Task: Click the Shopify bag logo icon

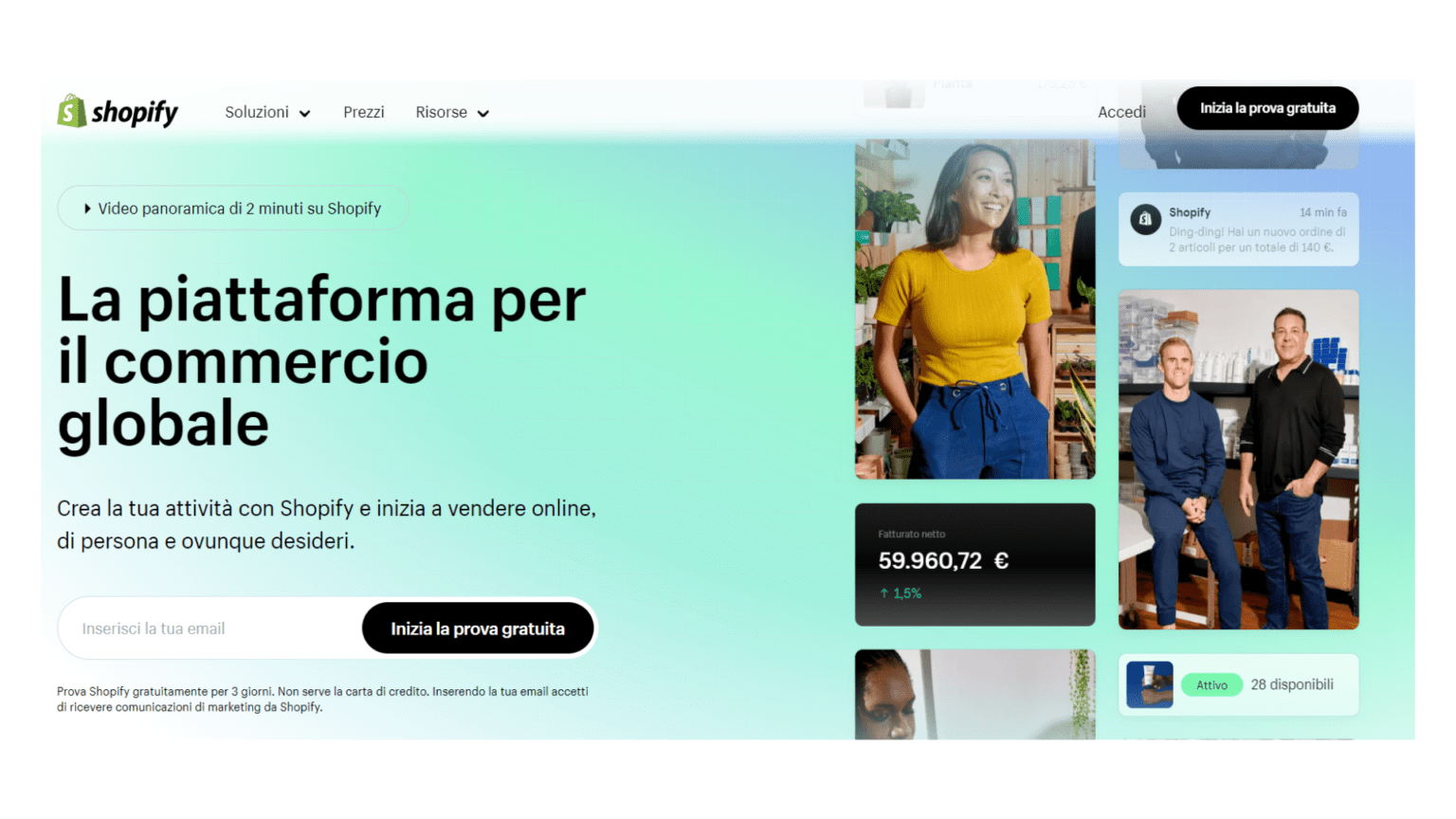Action: pos(72,111)
